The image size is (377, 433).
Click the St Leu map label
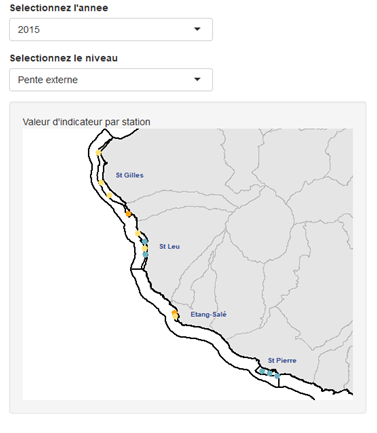coord(169,246)
